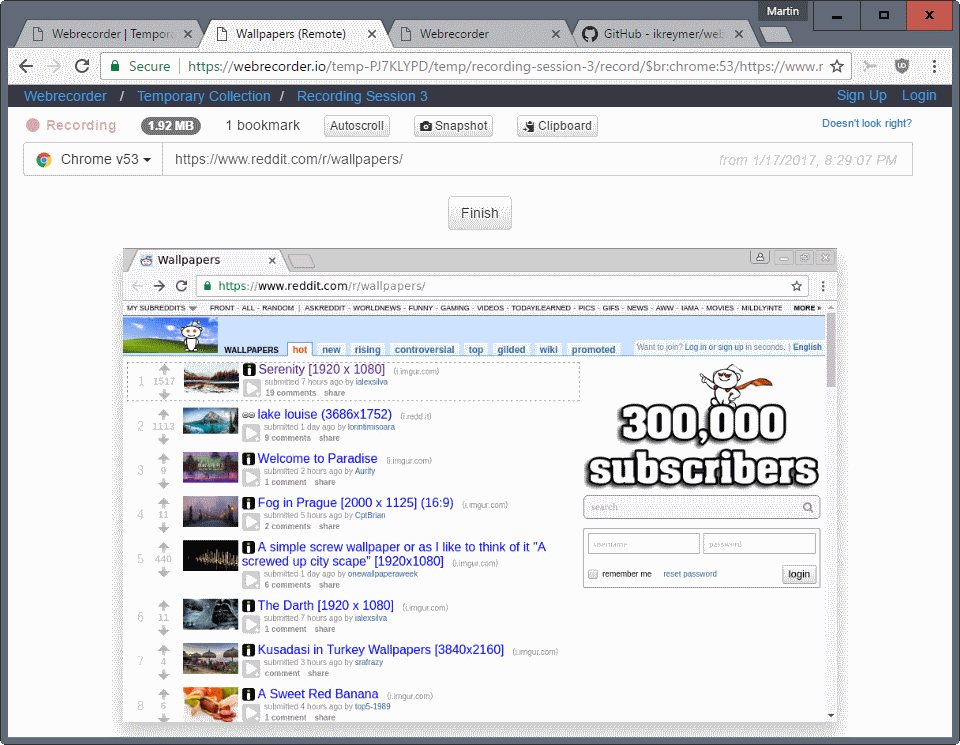The height and width of the screenshot is (745, 960).
Task: Click the Finish recording button
Action: point(479,213)
